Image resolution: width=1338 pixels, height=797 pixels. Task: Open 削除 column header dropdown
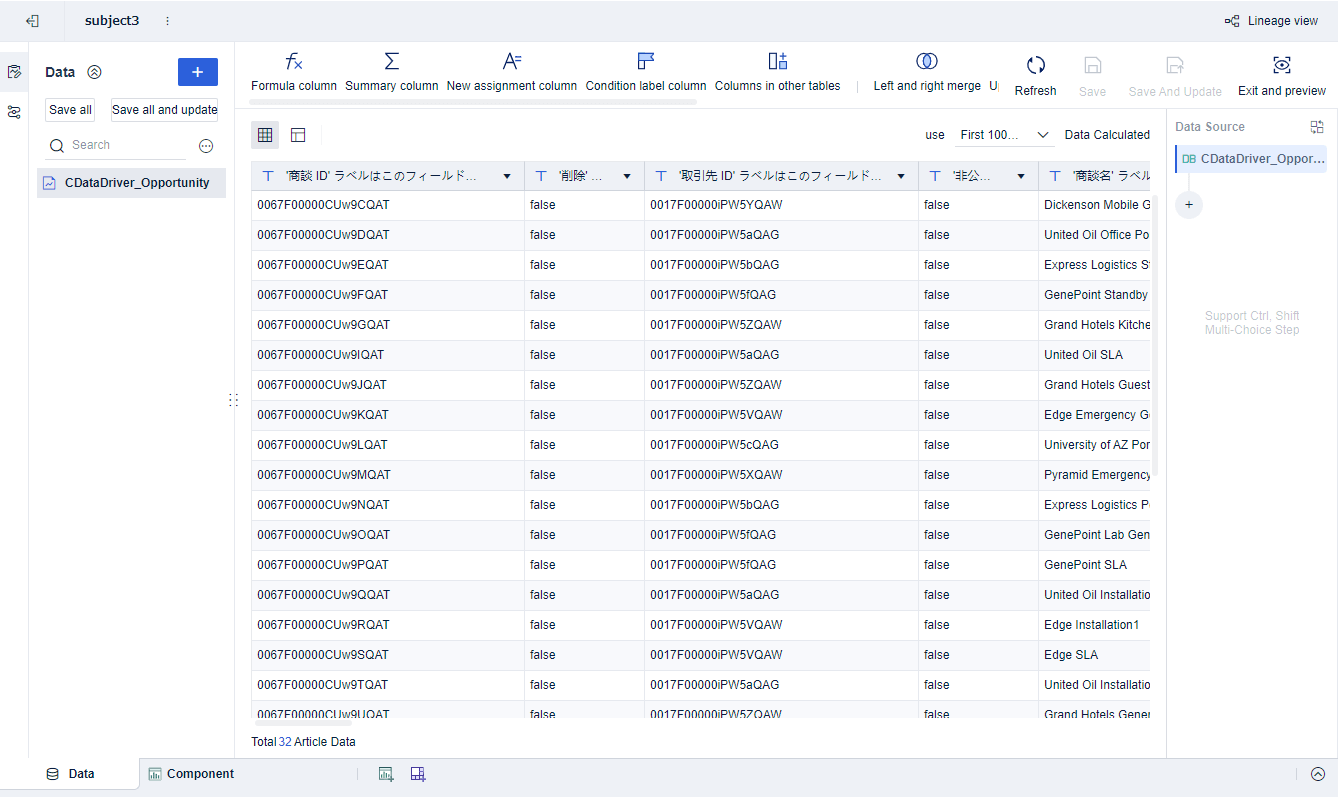(x=627, y=176)
